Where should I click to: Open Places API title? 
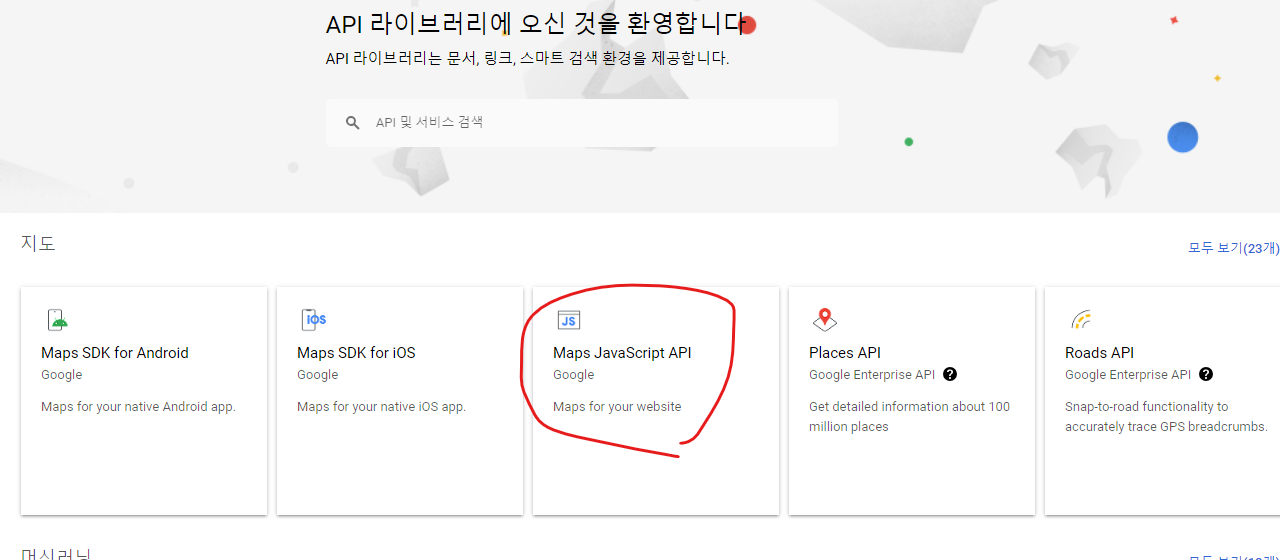coord(845,353)
